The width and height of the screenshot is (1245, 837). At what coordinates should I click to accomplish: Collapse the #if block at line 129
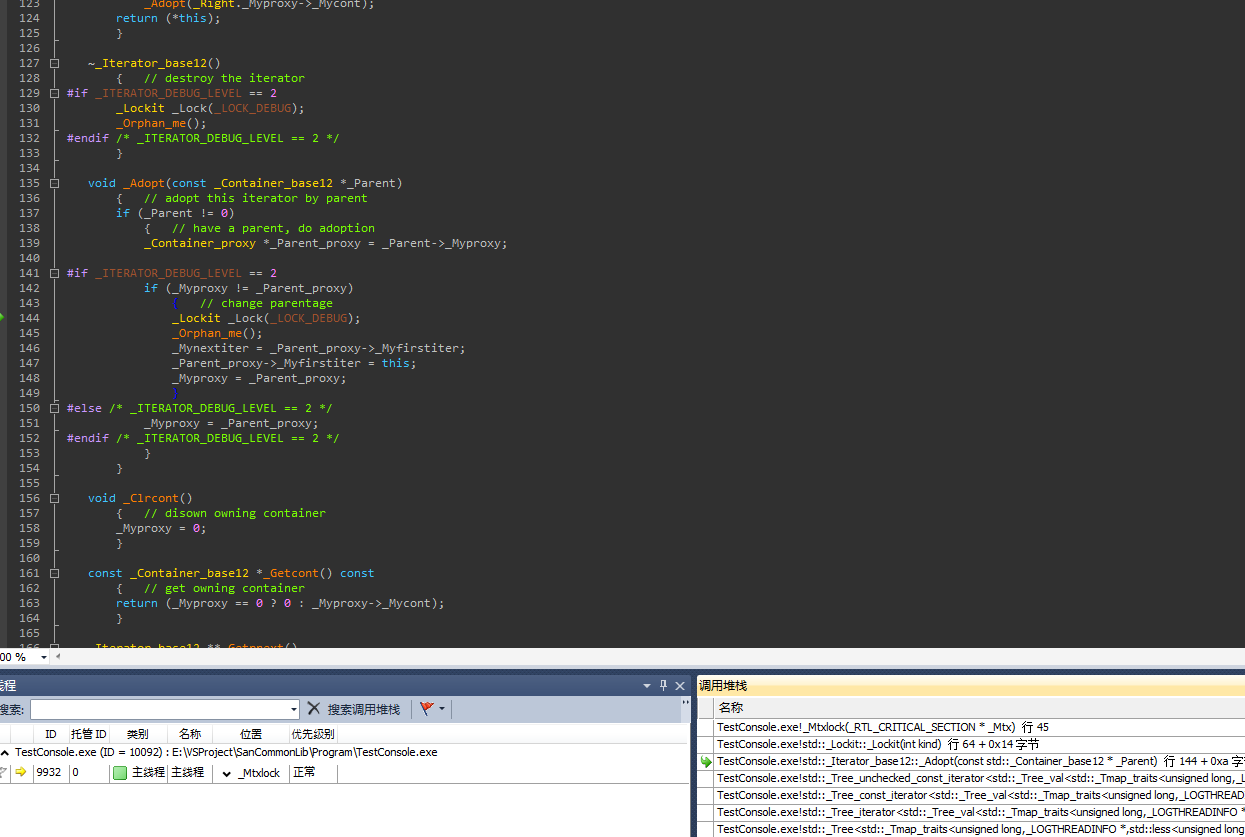pyautogui.click(x=54, y=93)
